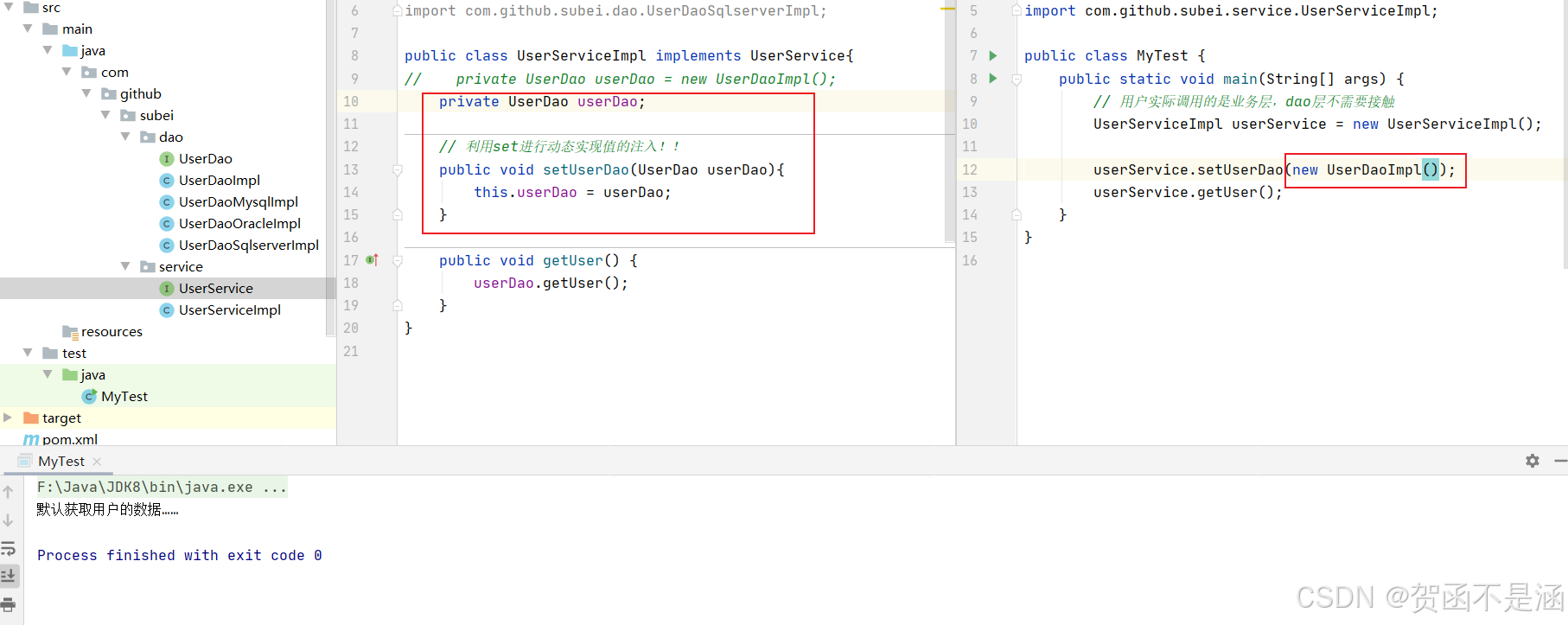Open UserDaoOracleImpl class file
This screenshot has width=1568, height=625.
click(239, 223)
